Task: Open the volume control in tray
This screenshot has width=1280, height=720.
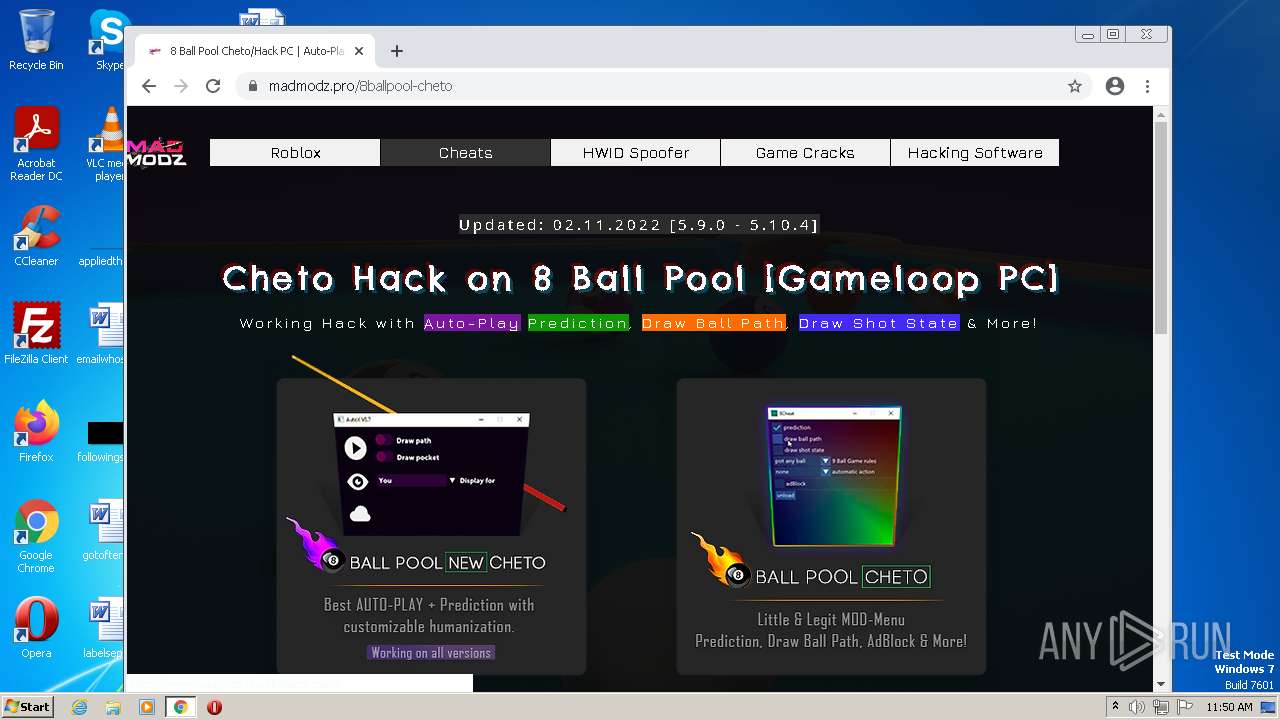Action: pyautogui.click(x=1137, y=707)
